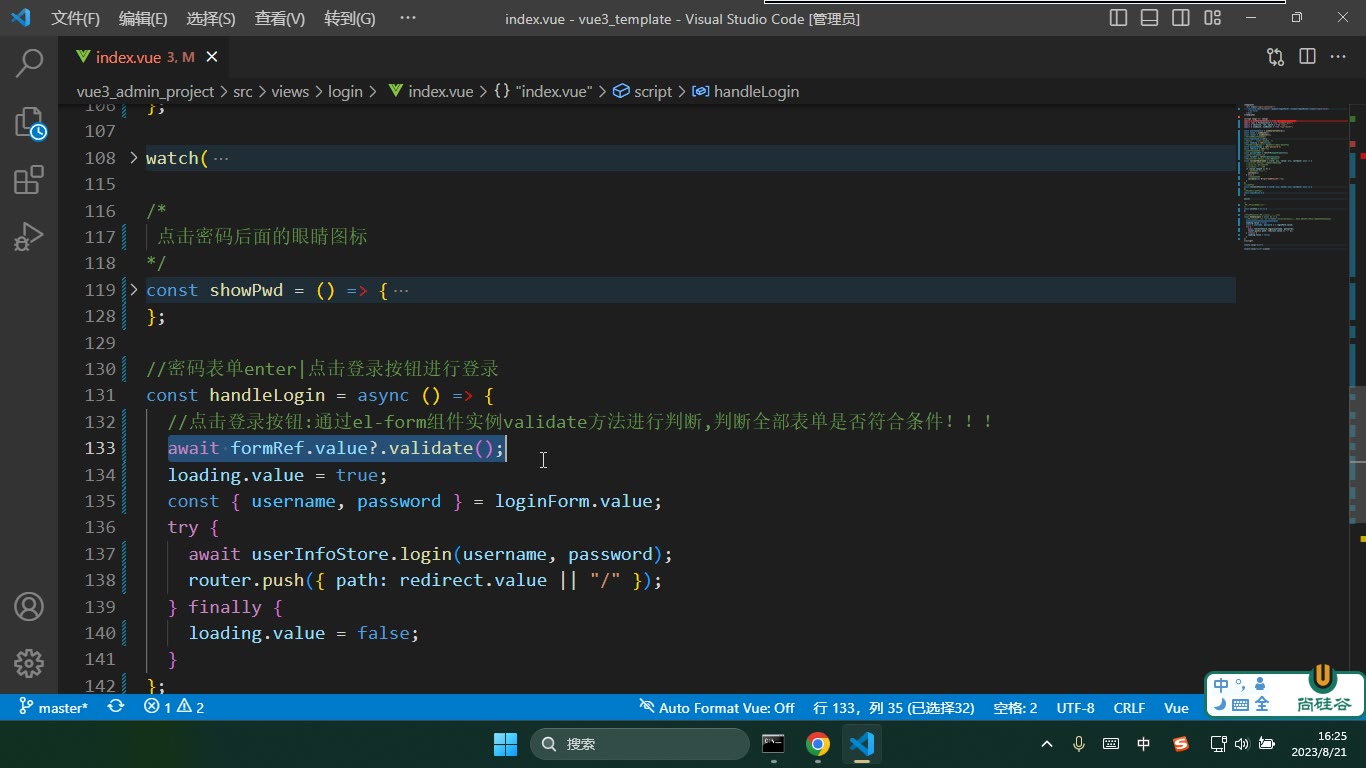This screenshot has width=1366, height=768.
Task: Open the Vue language mode selector
Action: (x=1176, y=707)
